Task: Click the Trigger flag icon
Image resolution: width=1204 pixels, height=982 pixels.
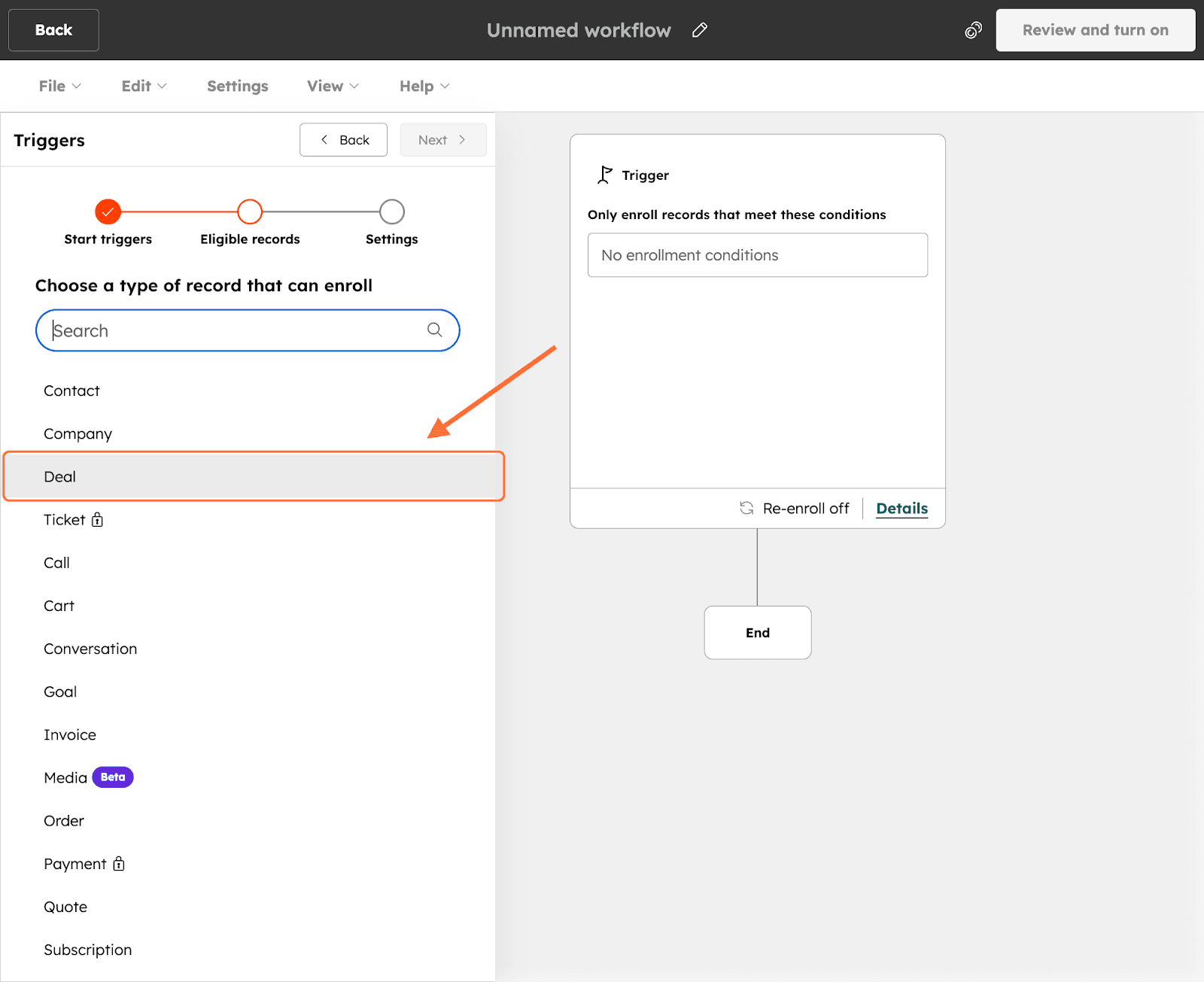Action: point(604,175)
